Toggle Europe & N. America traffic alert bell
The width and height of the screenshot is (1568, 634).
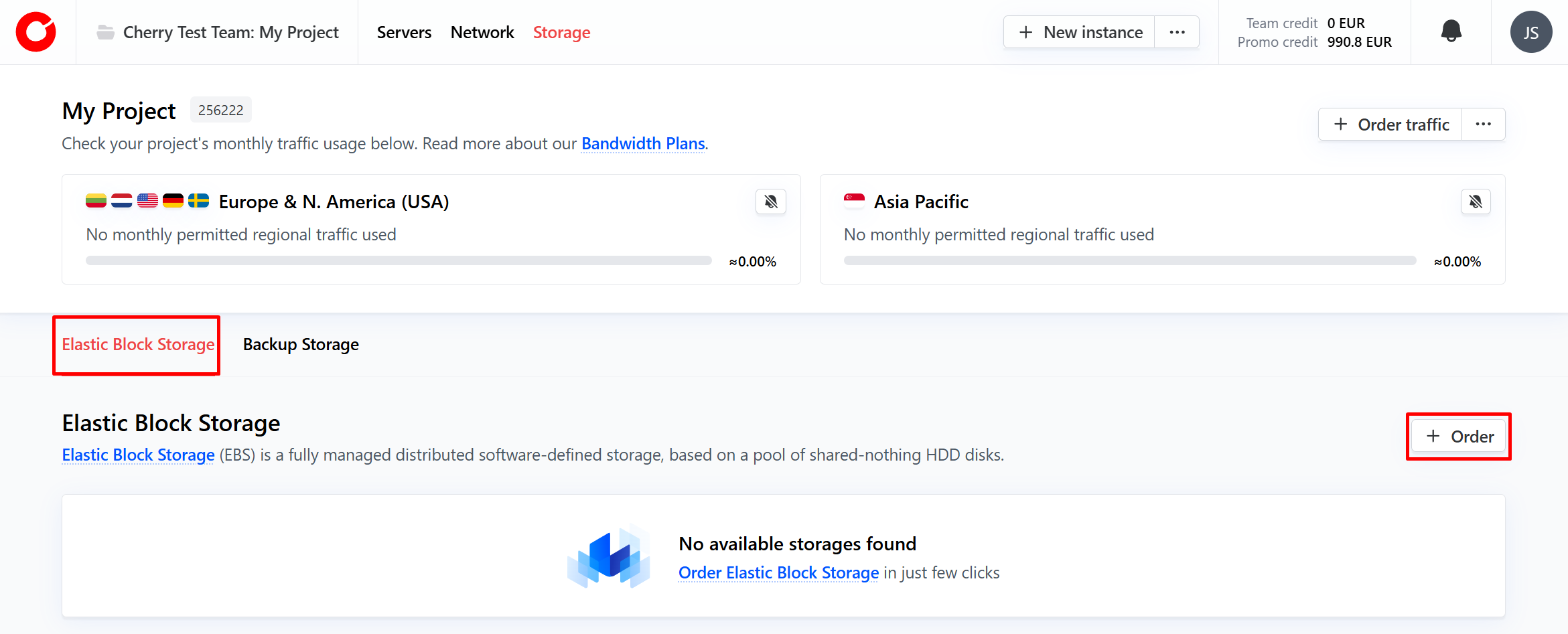pyautogui.click(x=771, y=202)
